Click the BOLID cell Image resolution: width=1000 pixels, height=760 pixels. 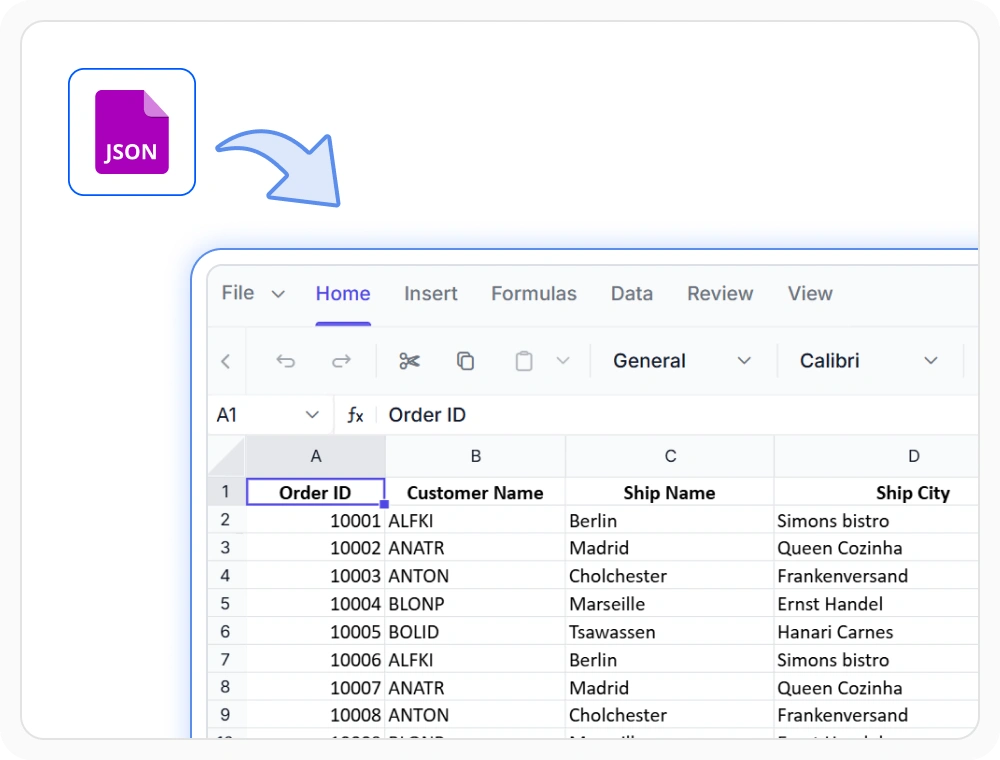(x=476, y=632)
